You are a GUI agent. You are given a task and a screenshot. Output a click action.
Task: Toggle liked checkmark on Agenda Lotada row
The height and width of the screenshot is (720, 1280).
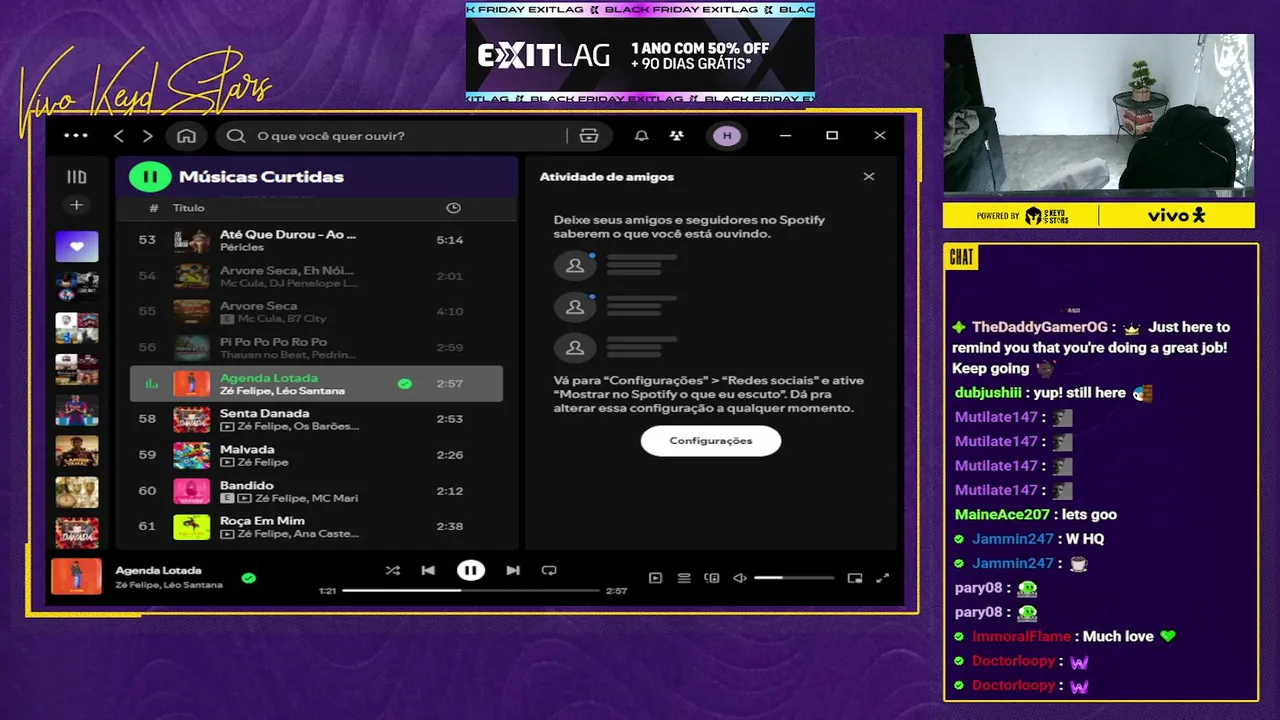click(404, 384)
